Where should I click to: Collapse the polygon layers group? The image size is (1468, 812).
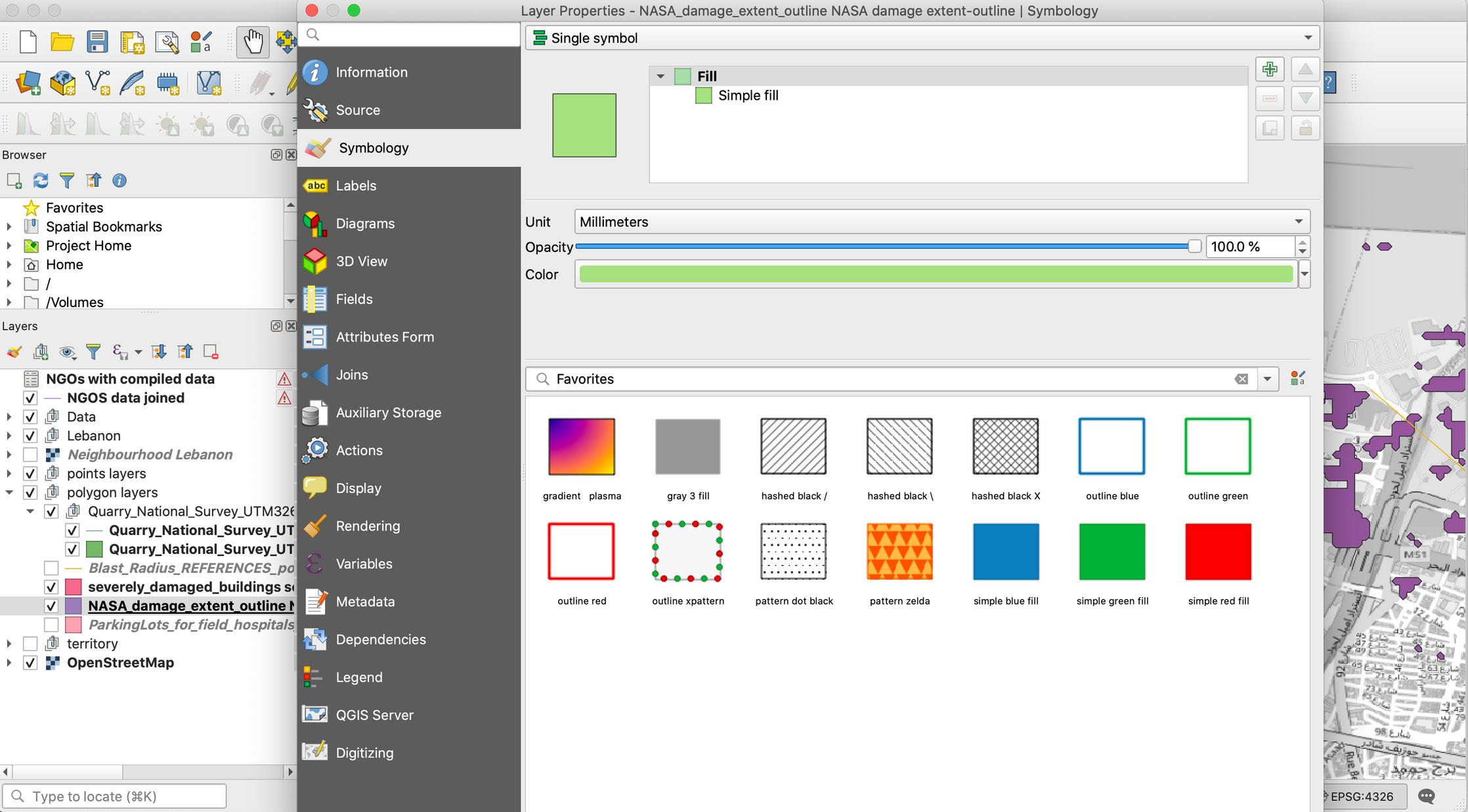point(9,492)
